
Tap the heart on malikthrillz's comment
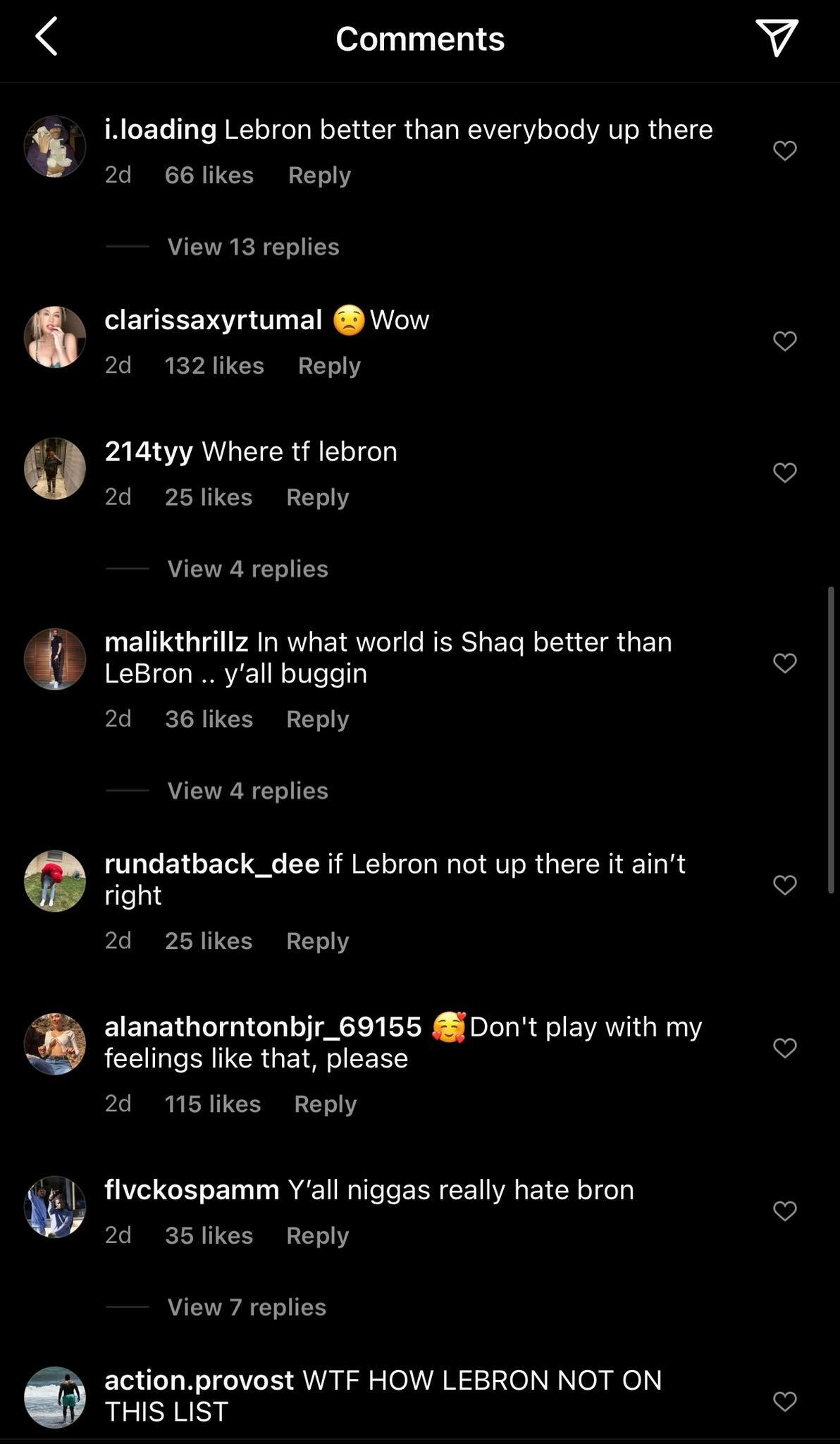tap(784, 663)
